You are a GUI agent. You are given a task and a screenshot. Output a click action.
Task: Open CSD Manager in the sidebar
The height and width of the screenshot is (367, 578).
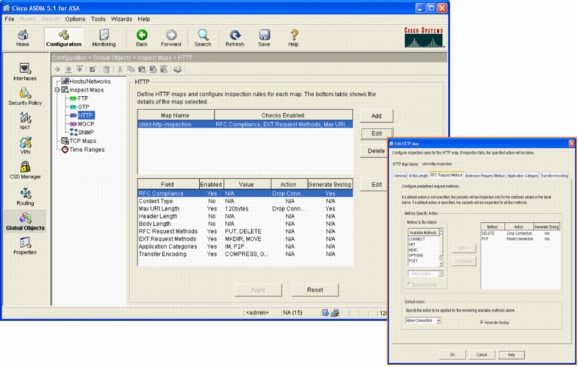[25, 170]
